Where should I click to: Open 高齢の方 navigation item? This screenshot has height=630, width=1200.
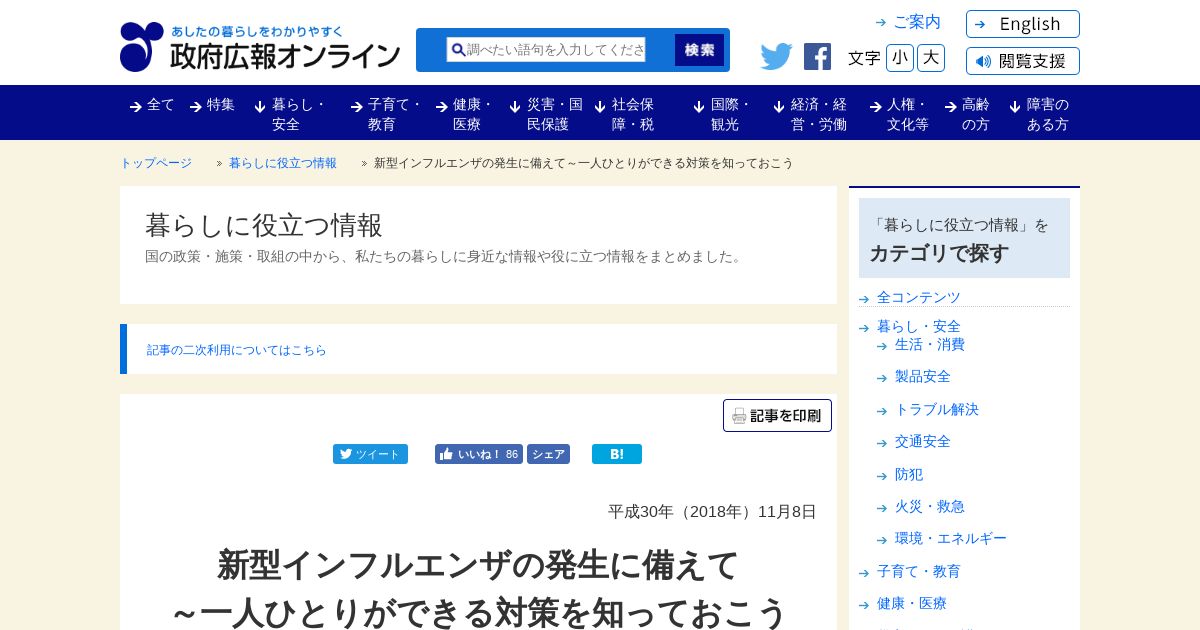pyautogui.click(x=967, y=114)
